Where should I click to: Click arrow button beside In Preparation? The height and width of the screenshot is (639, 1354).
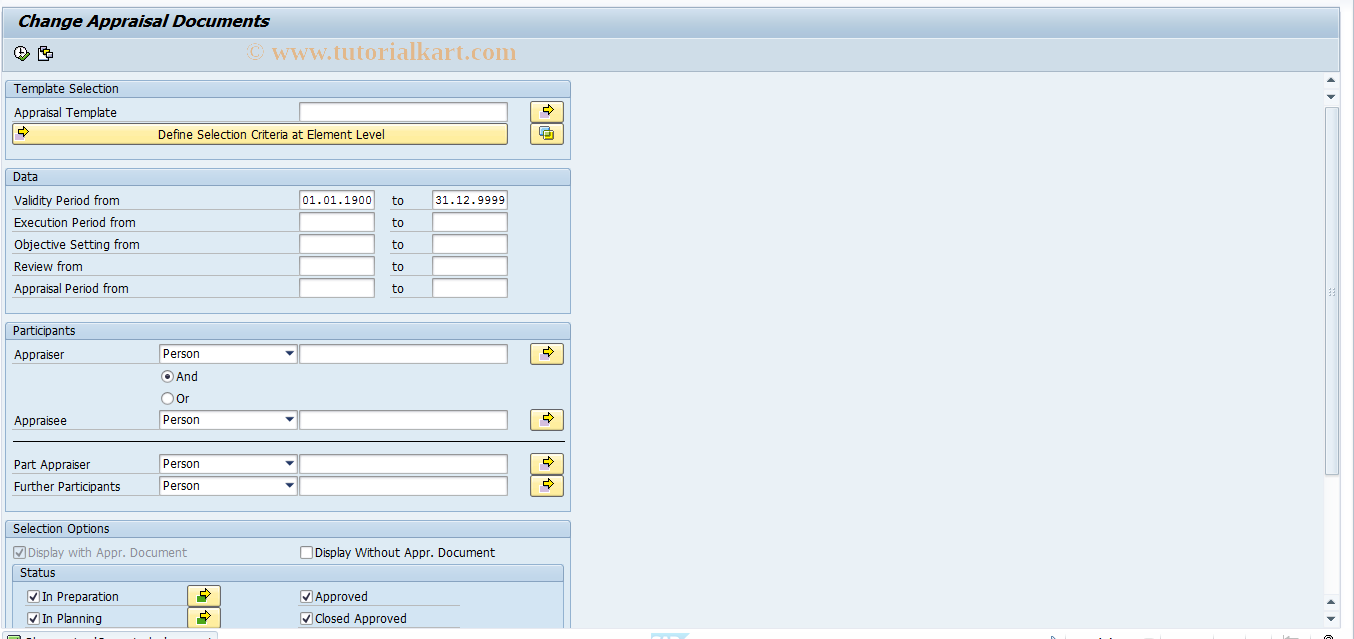coord(204,596)
